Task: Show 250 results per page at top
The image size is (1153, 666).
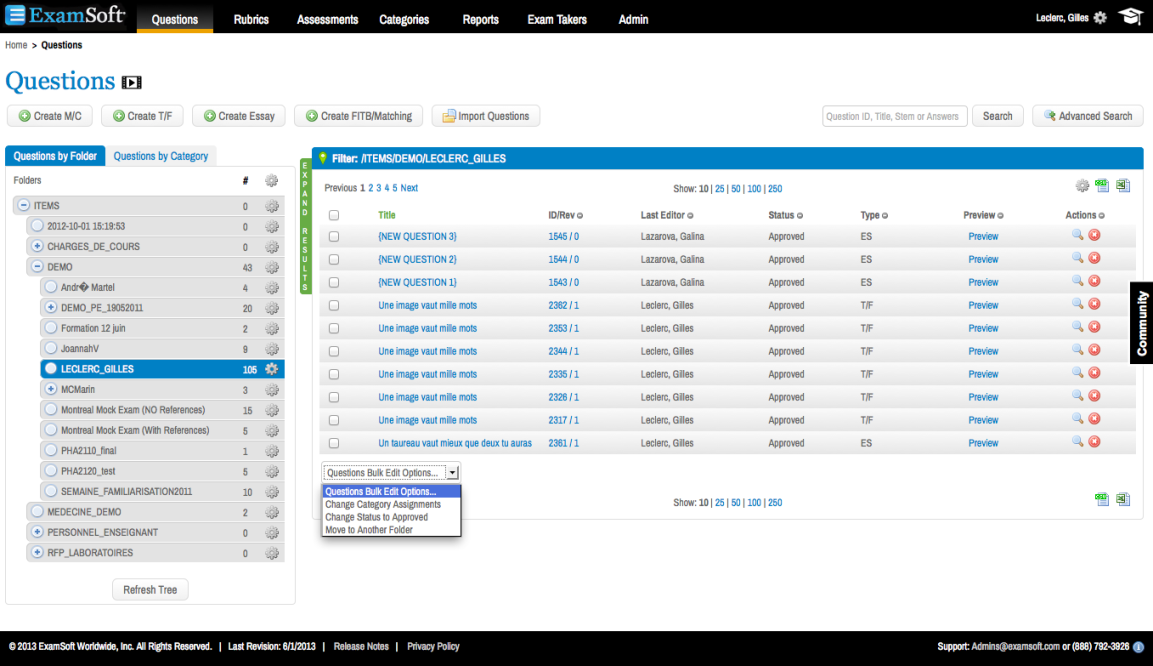Action: (775, 189)
